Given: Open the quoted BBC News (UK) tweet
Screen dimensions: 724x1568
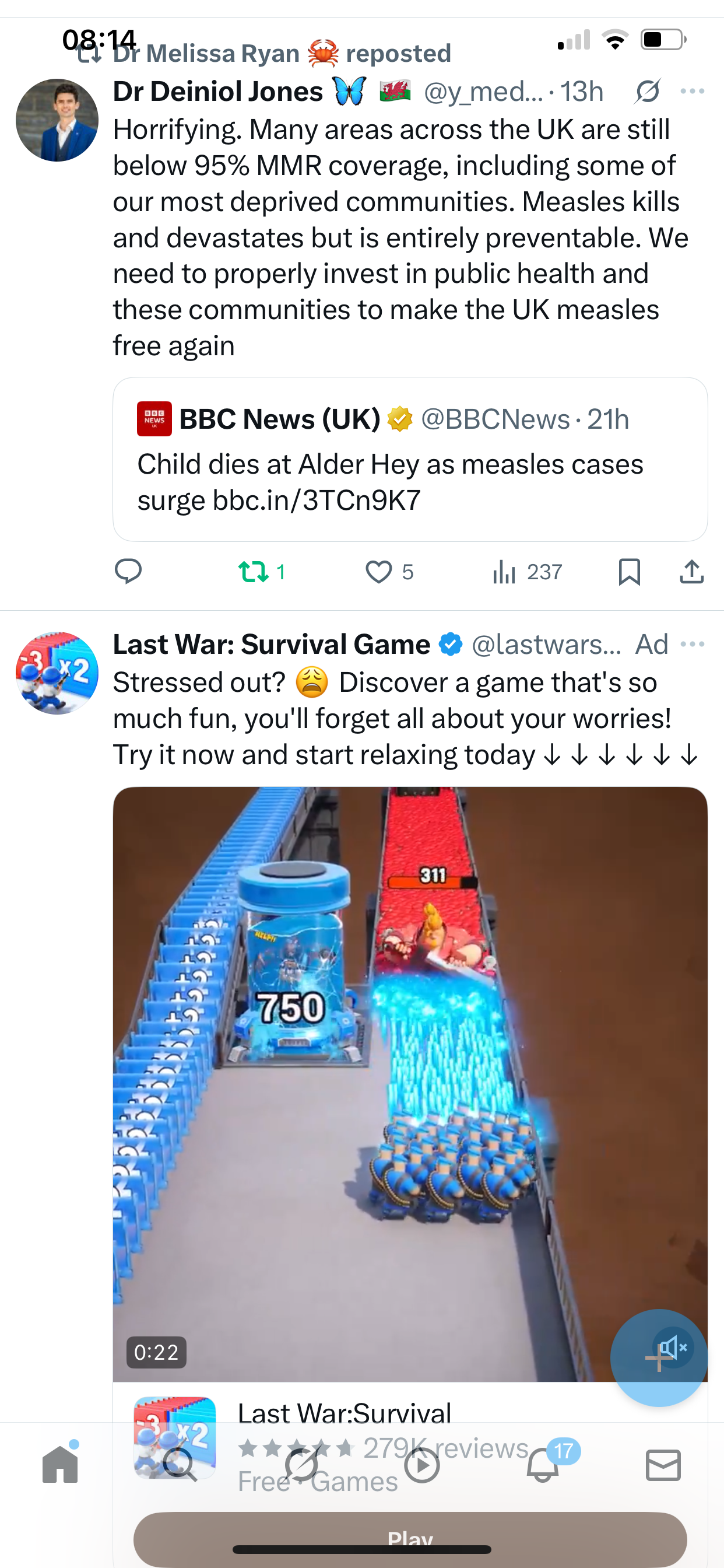Looking at the screenshot, I should (410, 459).
